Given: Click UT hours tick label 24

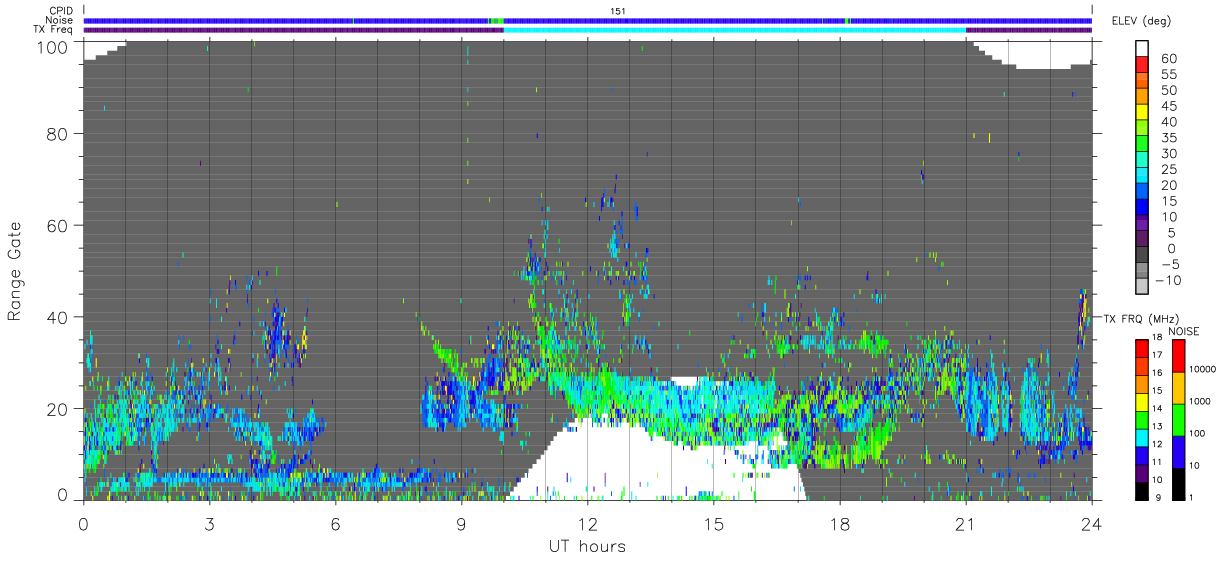Looking at the screenshot, I should (1092, 524).
